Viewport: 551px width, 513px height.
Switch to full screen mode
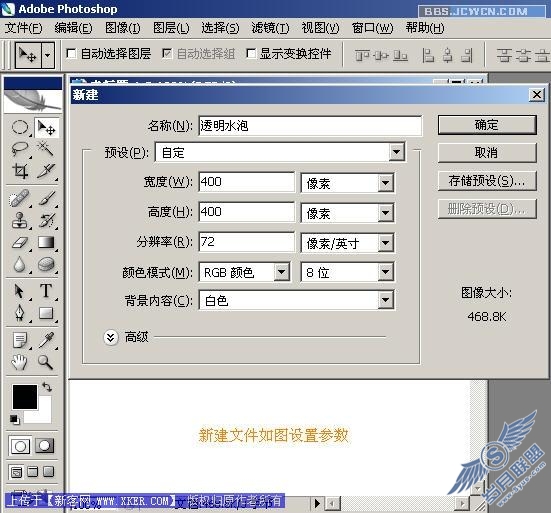48,472
